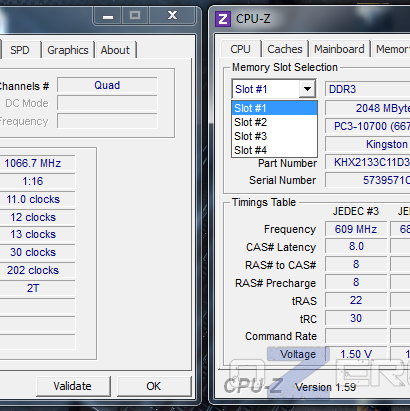This screenshot has width=410, height=411.
Task: Choose Slot #2 from the list
Action: (274, 122)
